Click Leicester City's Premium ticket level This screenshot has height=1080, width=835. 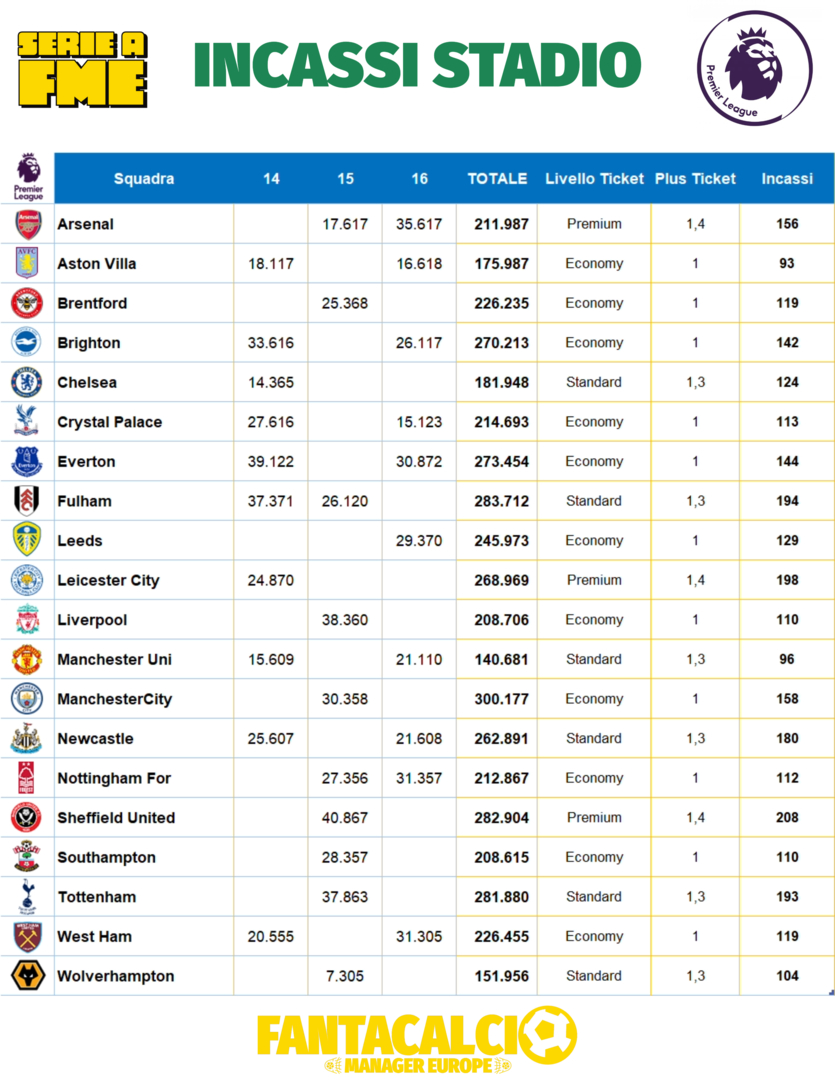594,580
